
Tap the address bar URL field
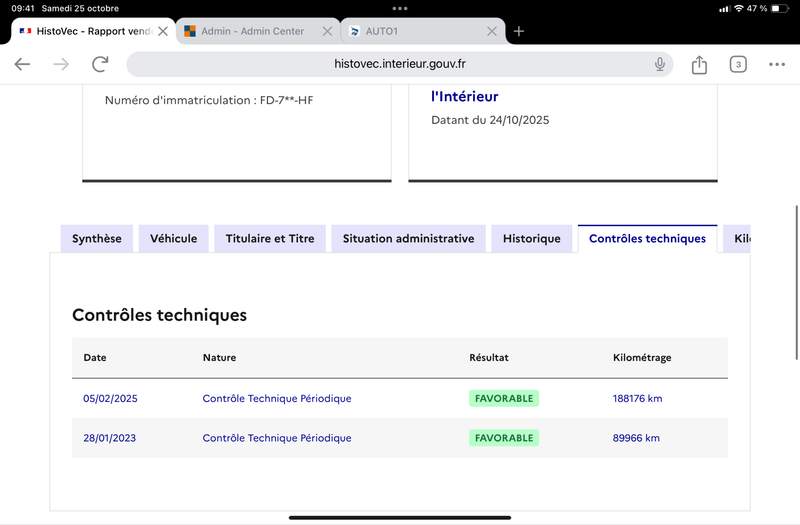pyautogui.click(x=400, y=64)
